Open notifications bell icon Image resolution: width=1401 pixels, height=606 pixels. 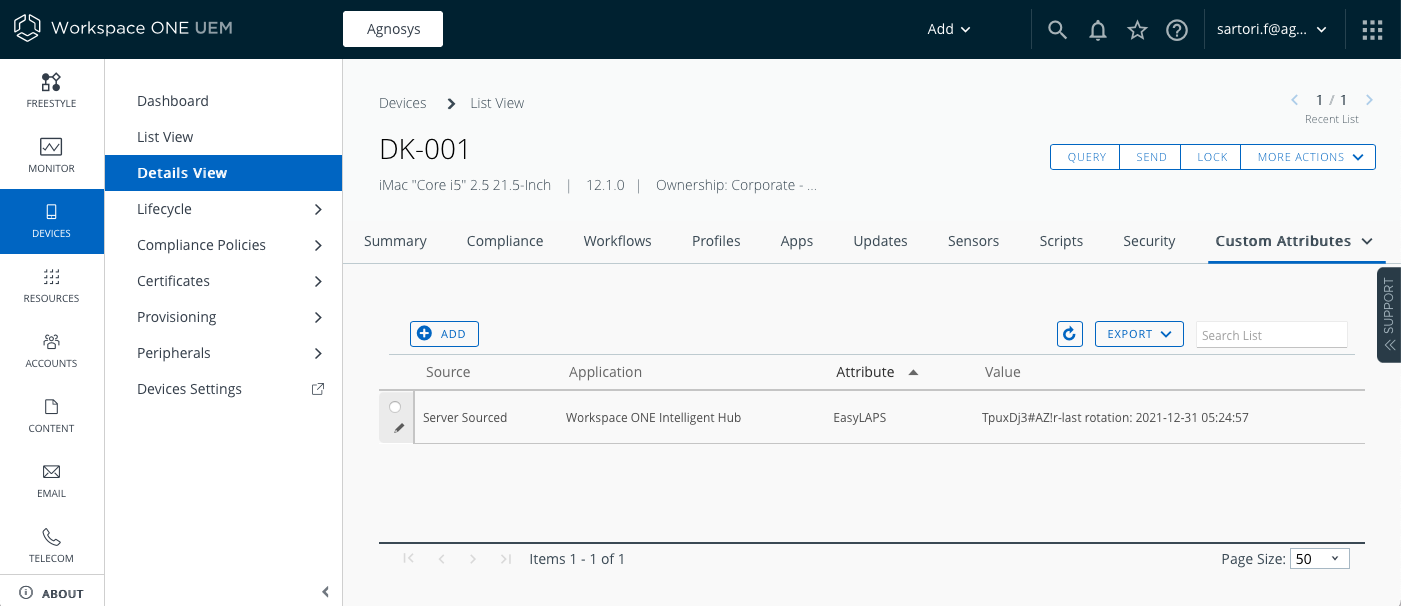tap(1098, 30)
